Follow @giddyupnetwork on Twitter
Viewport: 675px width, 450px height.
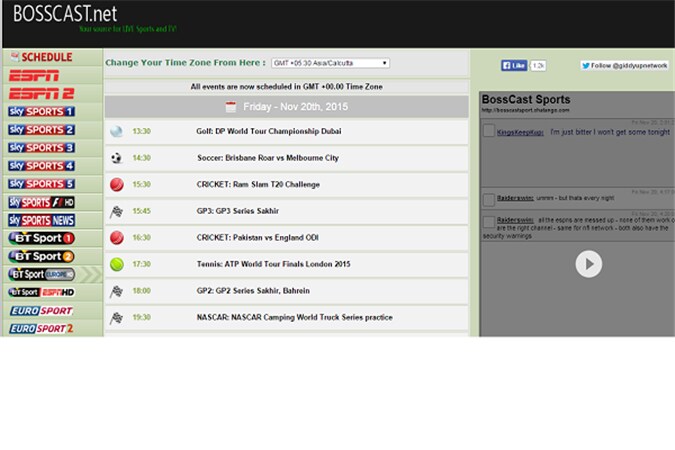click(x=625, y=65)
